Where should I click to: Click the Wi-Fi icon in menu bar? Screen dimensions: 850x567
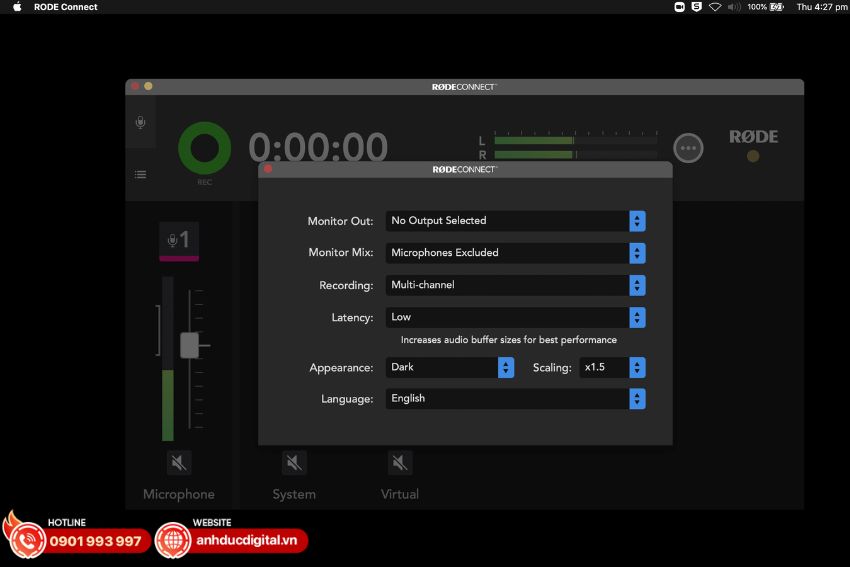[715, 7]
